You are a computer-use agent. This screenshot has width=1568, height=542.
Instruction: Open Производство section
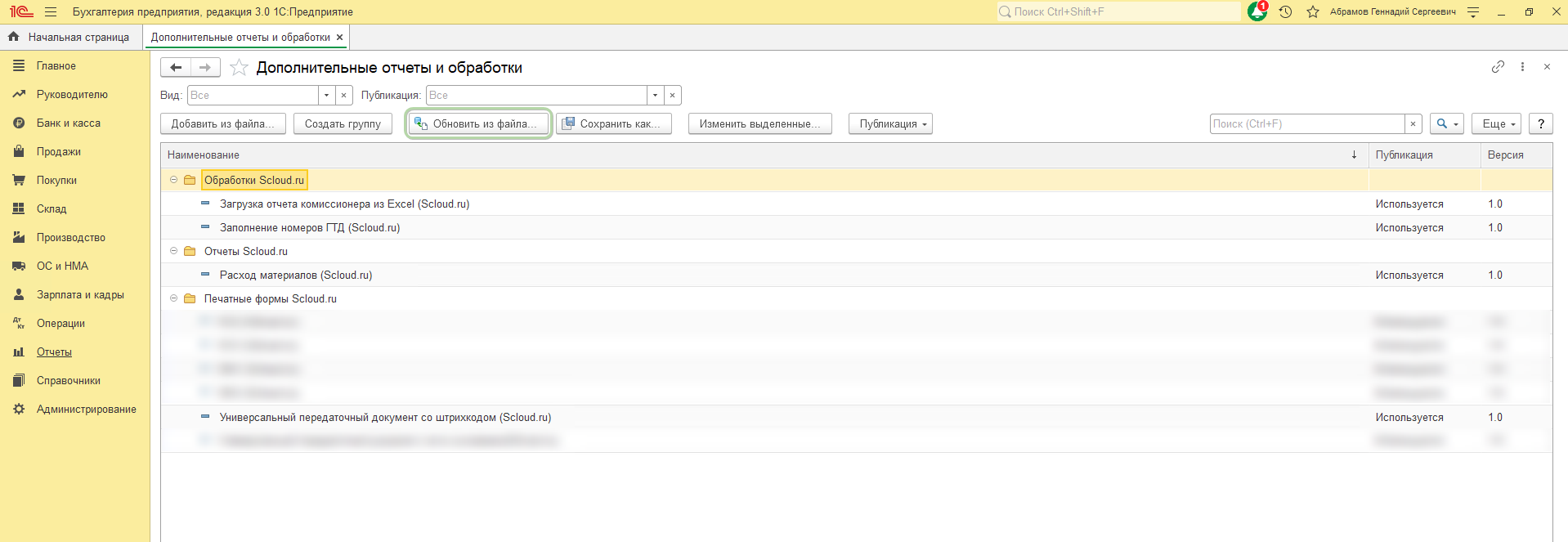click(74, 238)
